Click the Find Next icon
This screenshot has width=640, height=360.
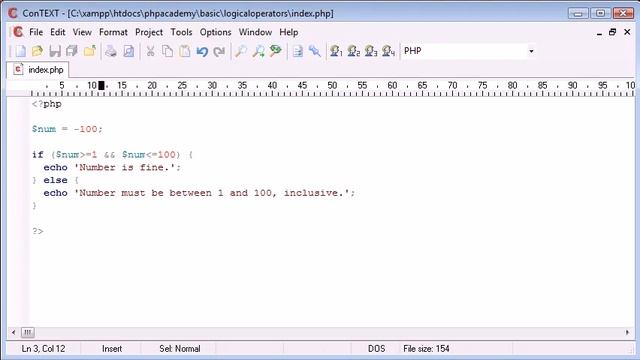tap(258, 51)
